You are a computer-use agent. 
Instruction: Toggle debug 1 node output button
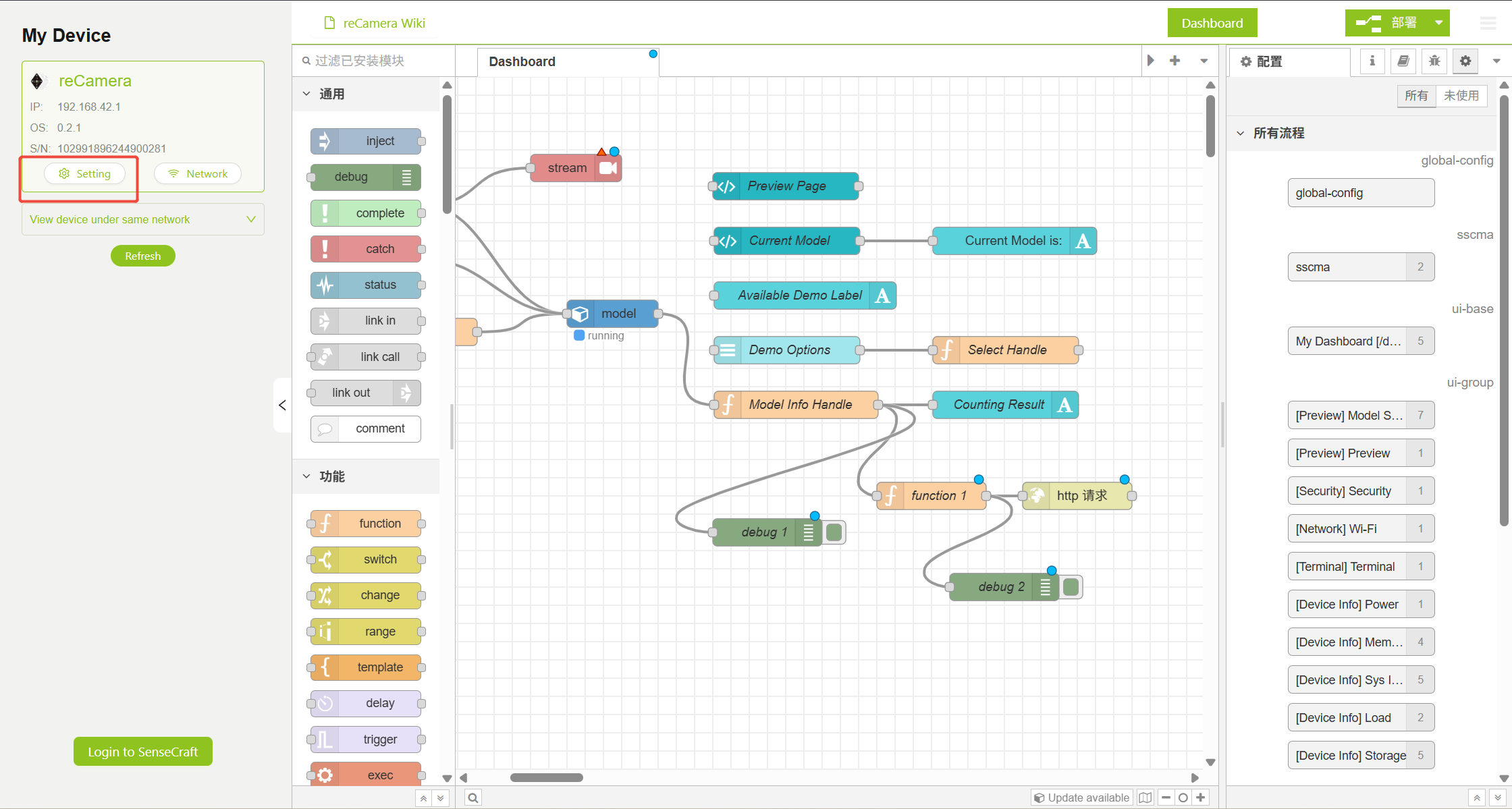pyautogui.click(x=834, y=532)
